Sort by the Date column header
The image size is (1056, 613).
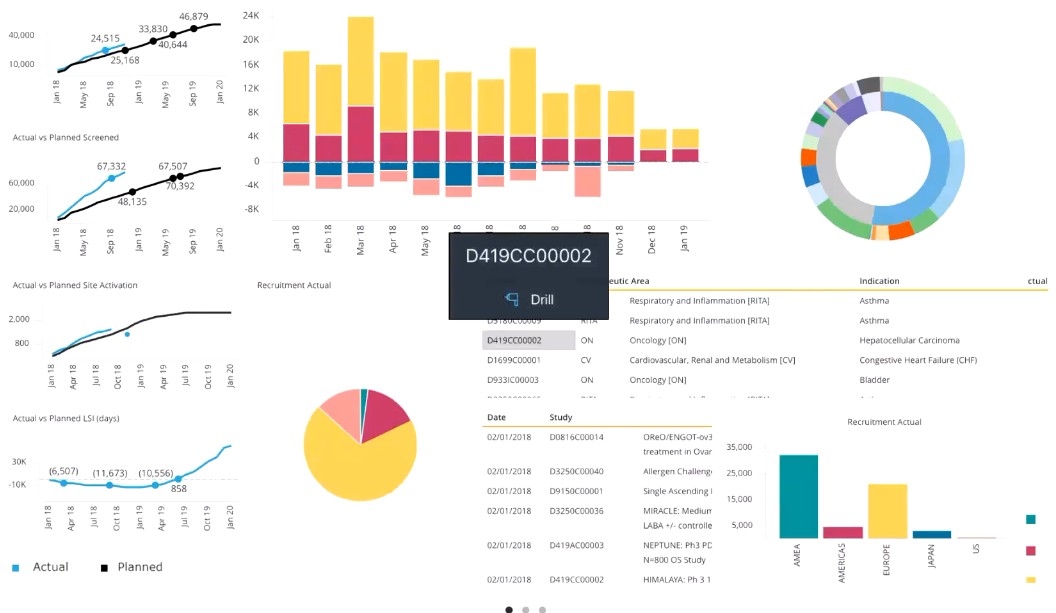point(497,417)
